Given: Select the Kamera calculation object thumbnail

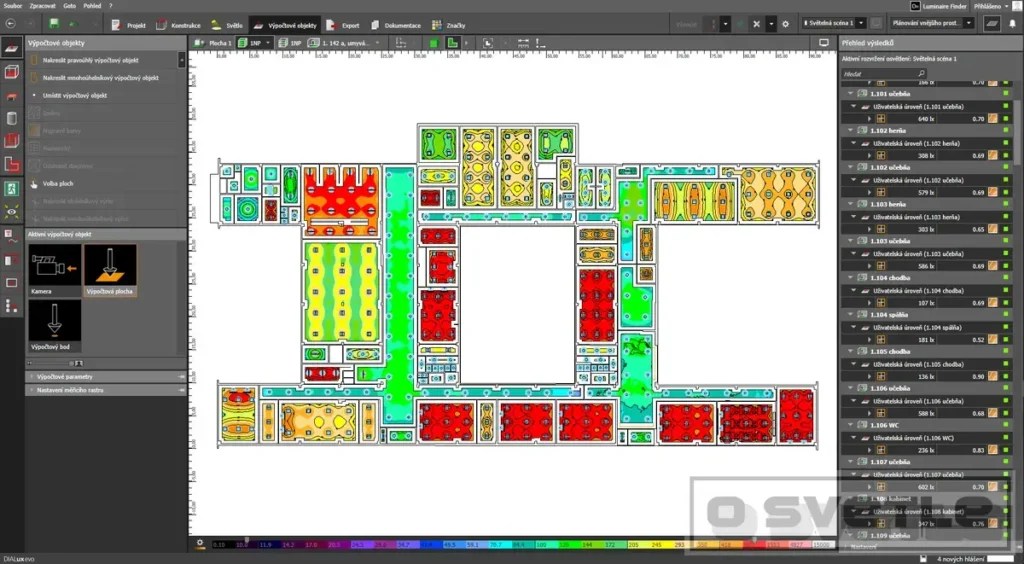Looking at the screenshot, I should (x=54, y=270).
